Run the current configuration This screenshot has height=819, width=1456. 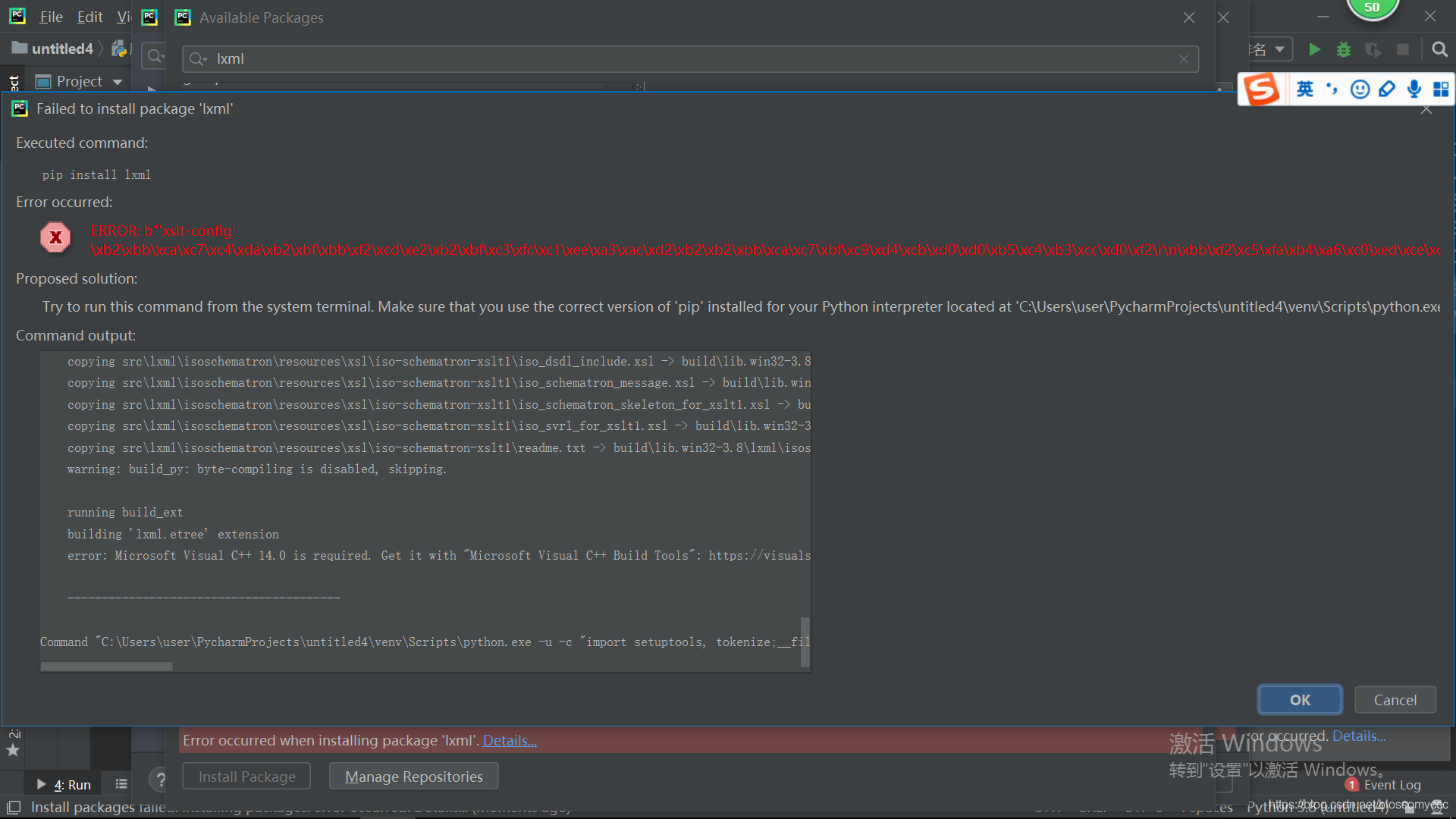pyautogui.click(x=1314, y=49)
